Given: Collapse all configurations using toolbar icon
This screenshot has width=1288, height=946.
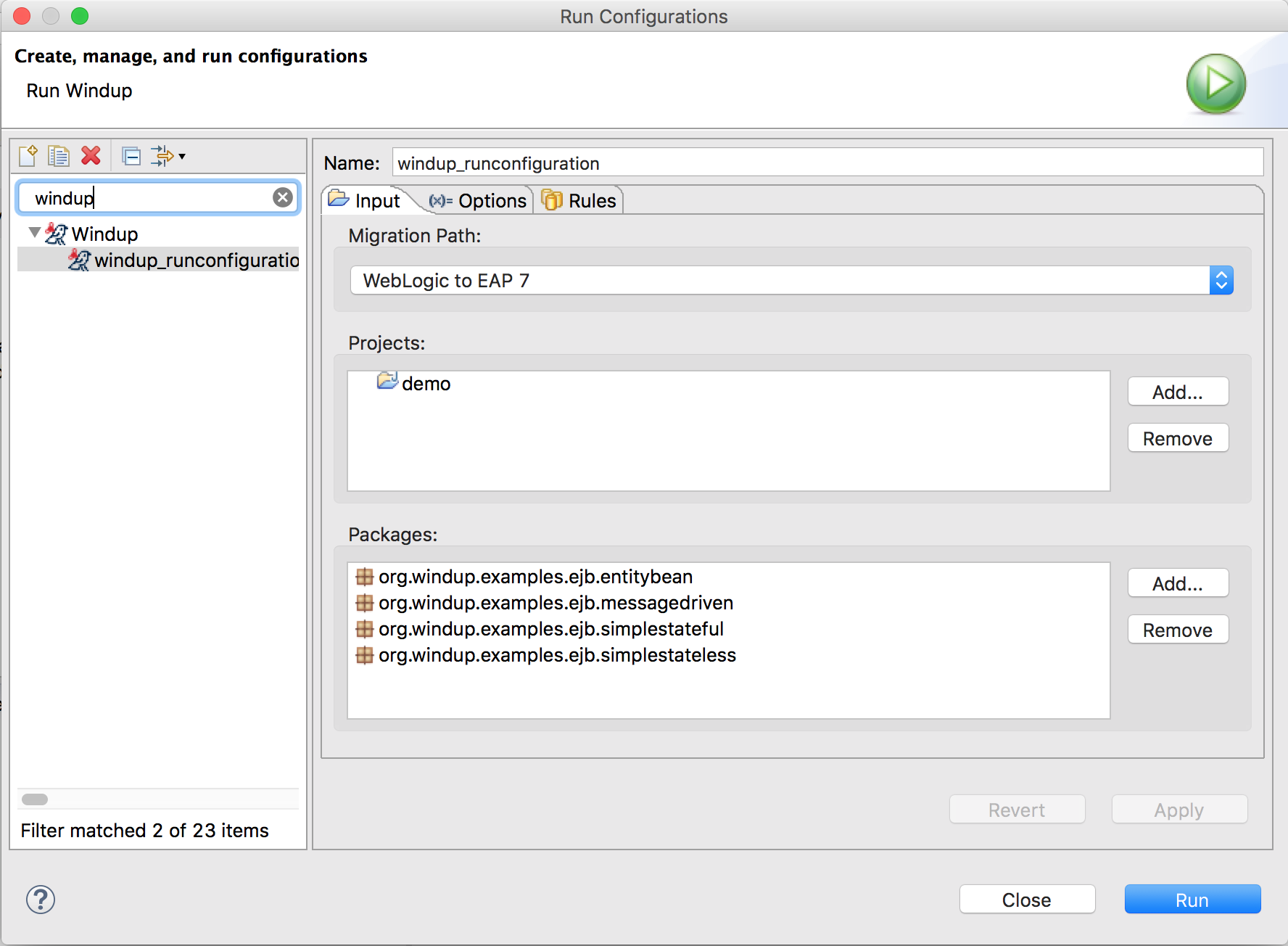Looking at the screenshot, I should click(x=131, y=156).
